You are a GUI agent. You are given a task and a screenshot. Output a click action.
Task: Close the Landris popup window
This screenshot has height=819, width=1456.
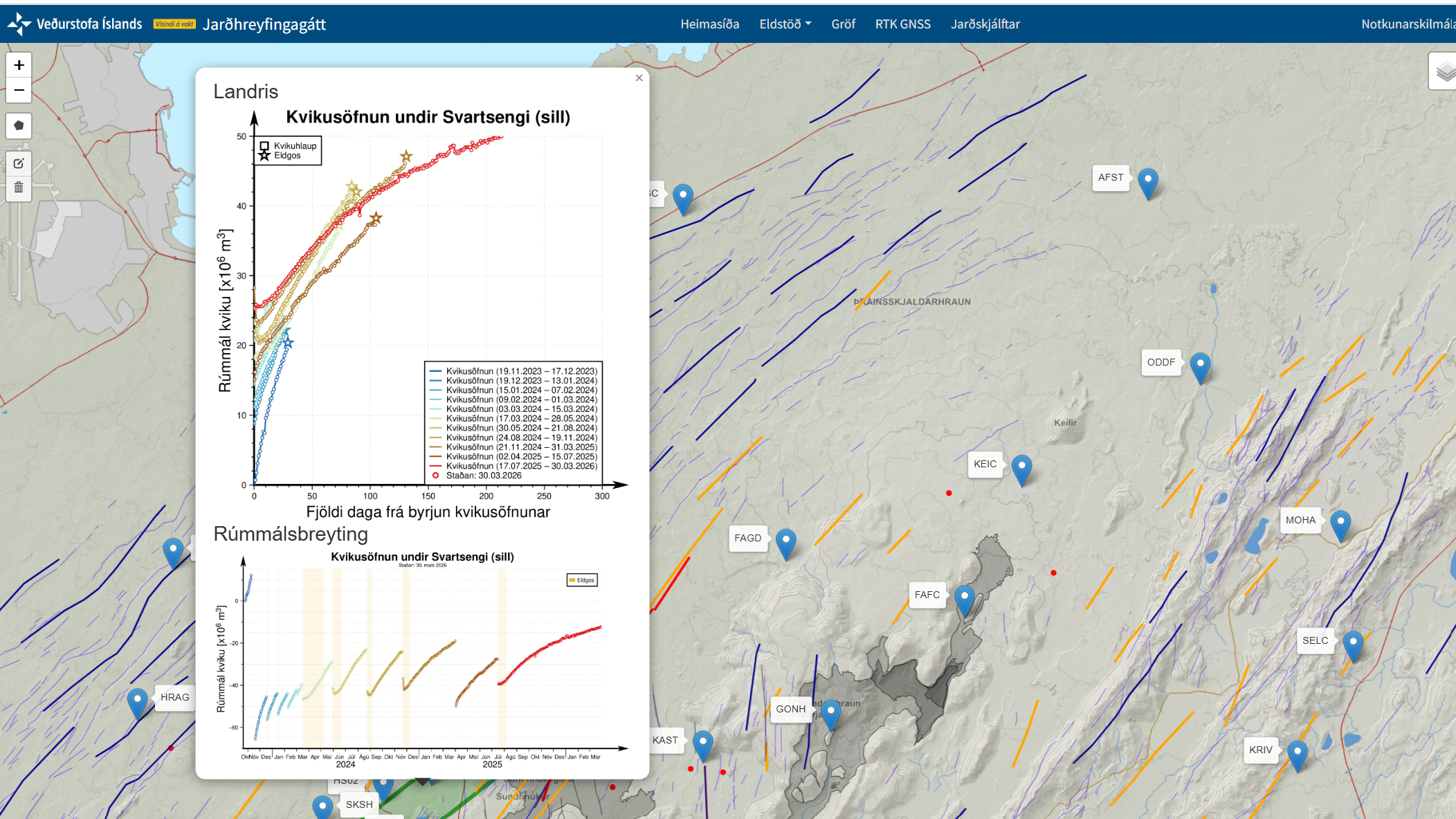click(639, 78)
